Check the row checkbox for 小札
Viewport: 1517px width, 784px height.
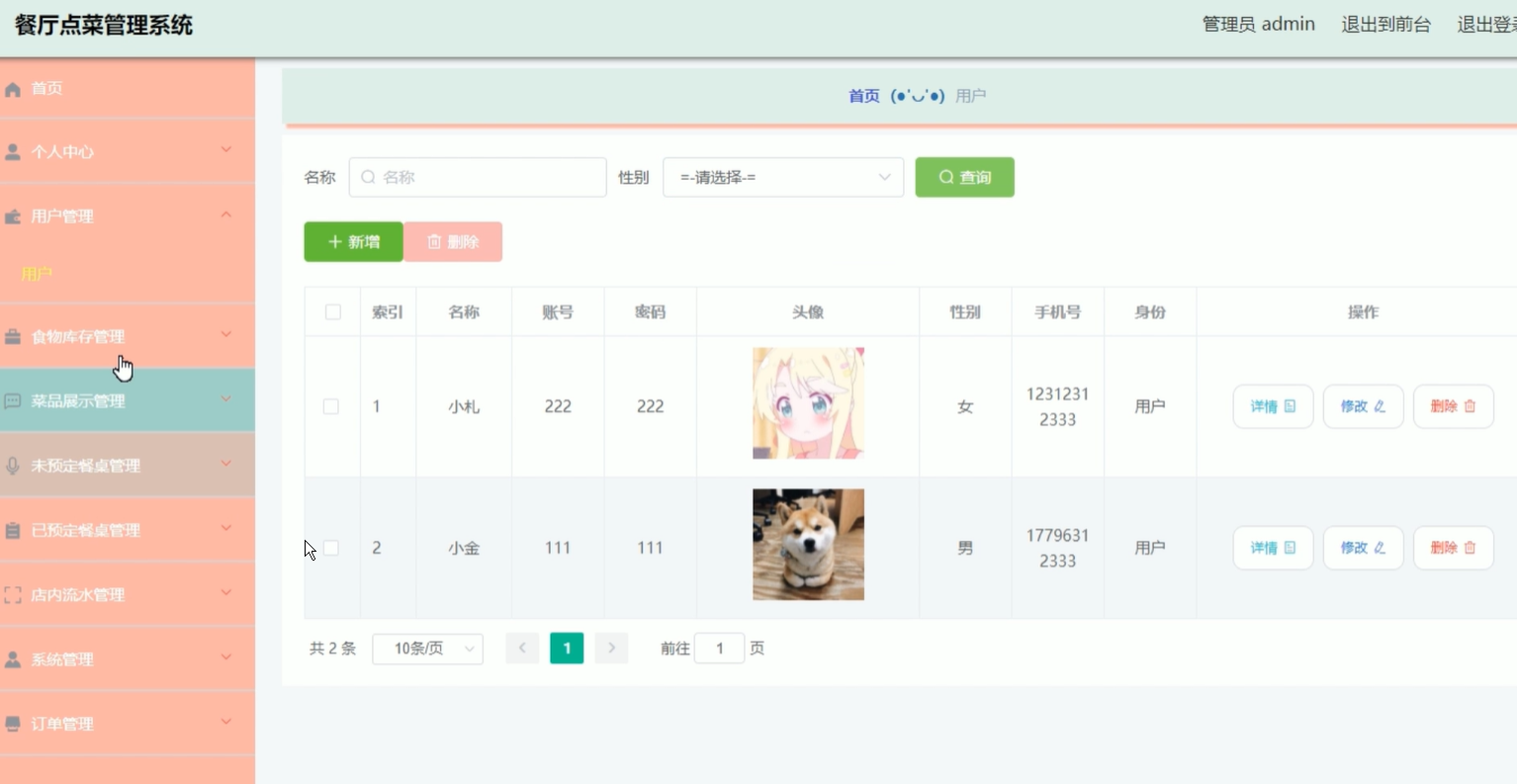coord(331,406)
